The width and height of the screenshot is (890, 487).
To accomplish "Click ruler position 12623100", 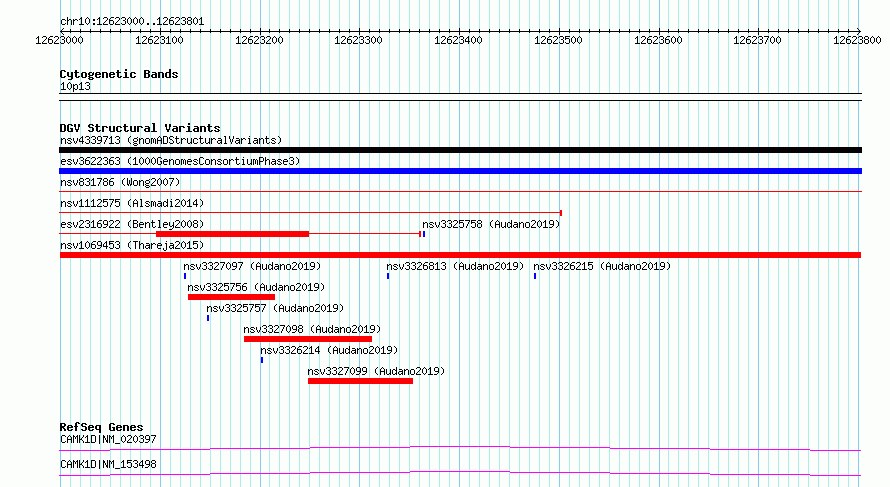I will [159, 40].
